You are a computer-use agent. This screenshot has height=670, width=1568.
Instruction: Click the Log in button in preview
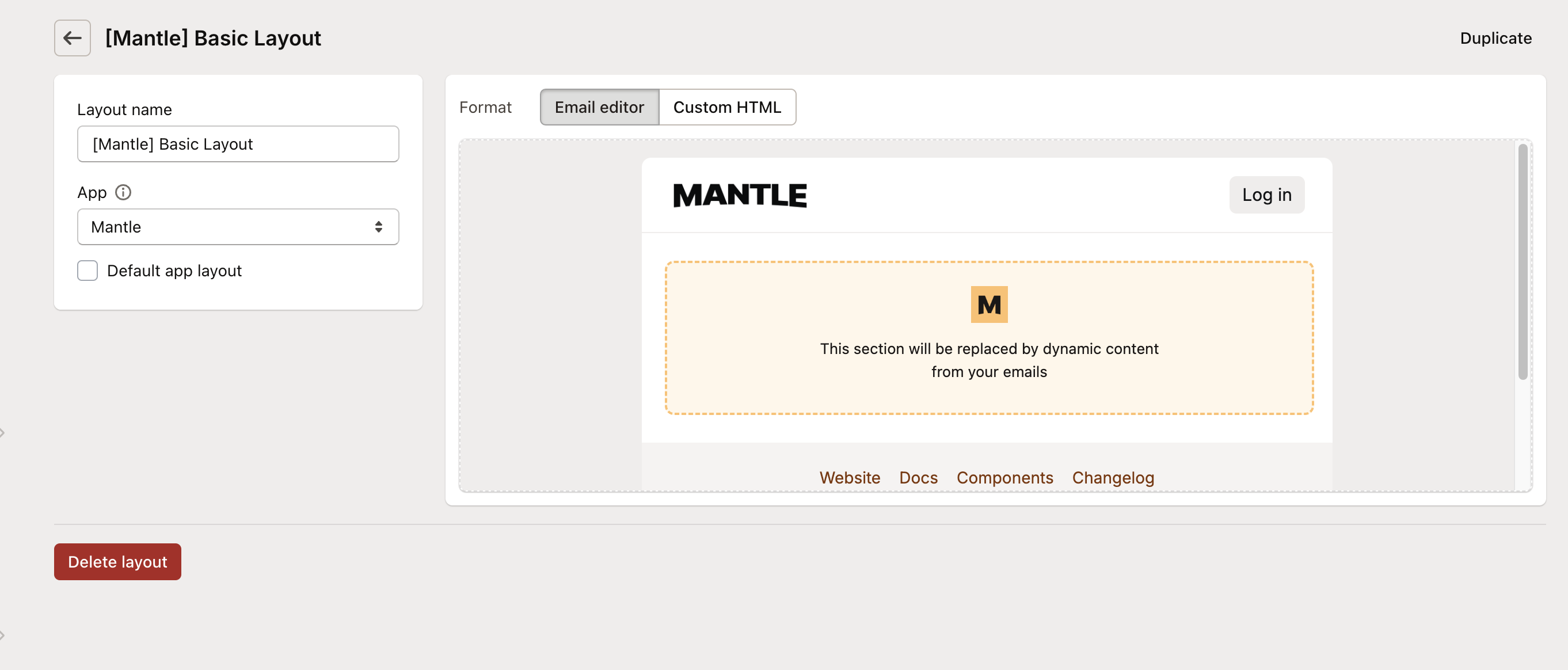click(x=1266, y=195)
